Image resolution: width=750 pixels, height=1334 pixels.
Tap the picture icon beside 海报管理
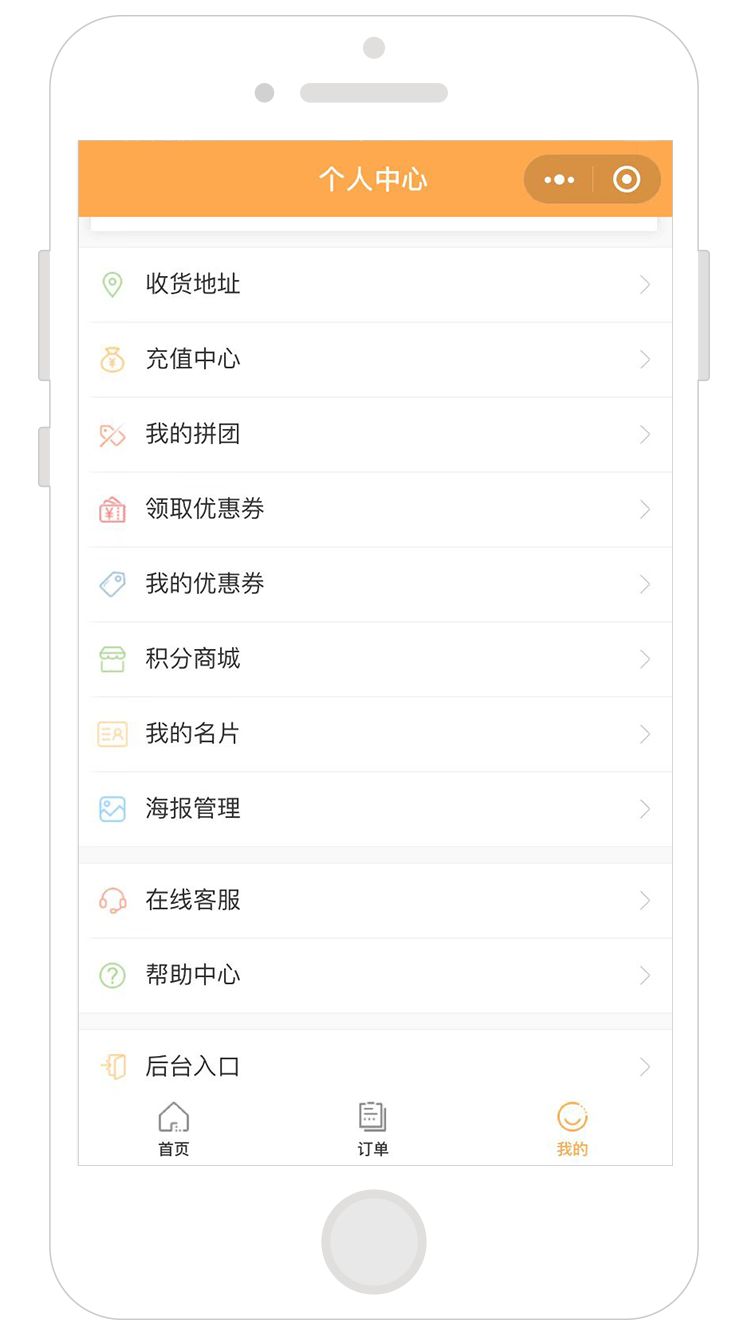point(112,809)
